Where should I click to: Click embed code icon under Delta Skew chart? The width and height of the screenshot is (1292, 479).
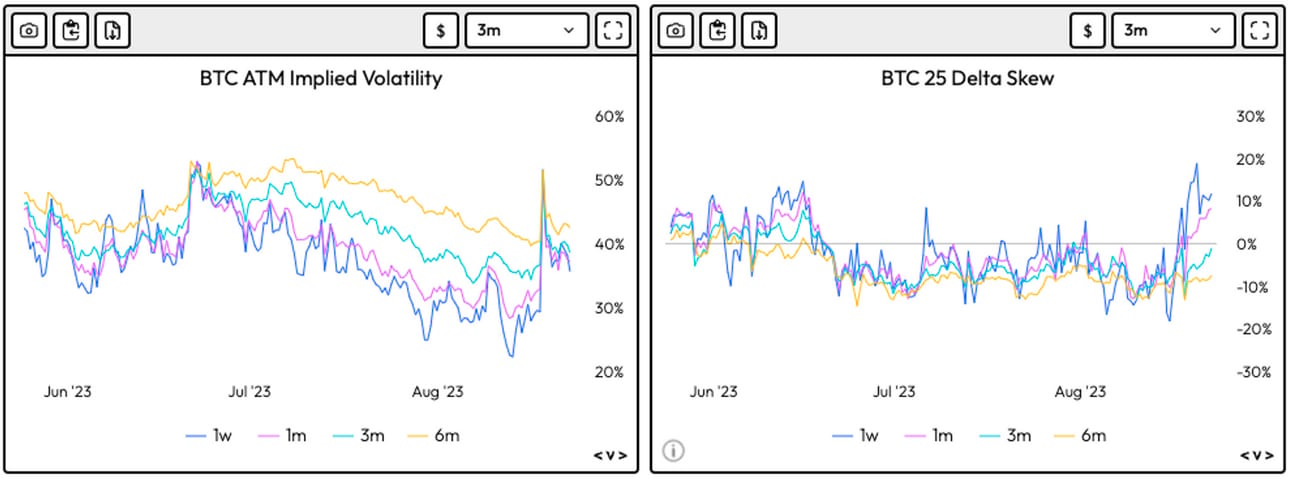[1258, 455]
